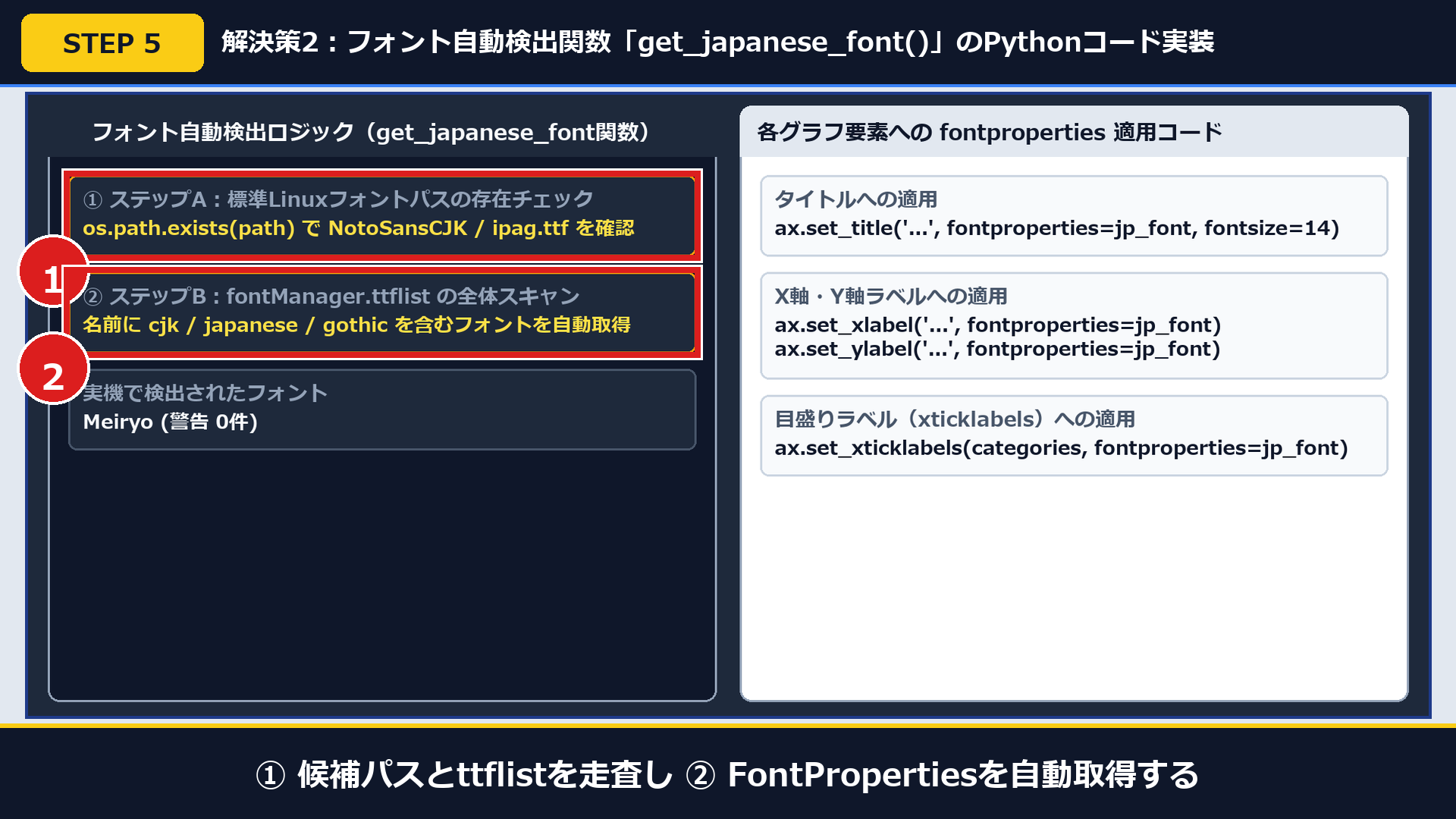The height and width of the screenshot is (819, 1456).
Task: Click the ax.set_ylabel code line
Action: [x=997, y=349]
